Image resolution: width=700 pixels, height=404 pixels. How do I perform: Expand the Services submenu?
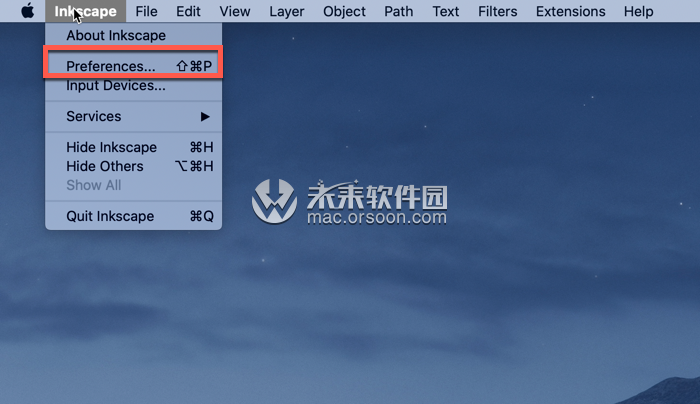tap(133, 117)
